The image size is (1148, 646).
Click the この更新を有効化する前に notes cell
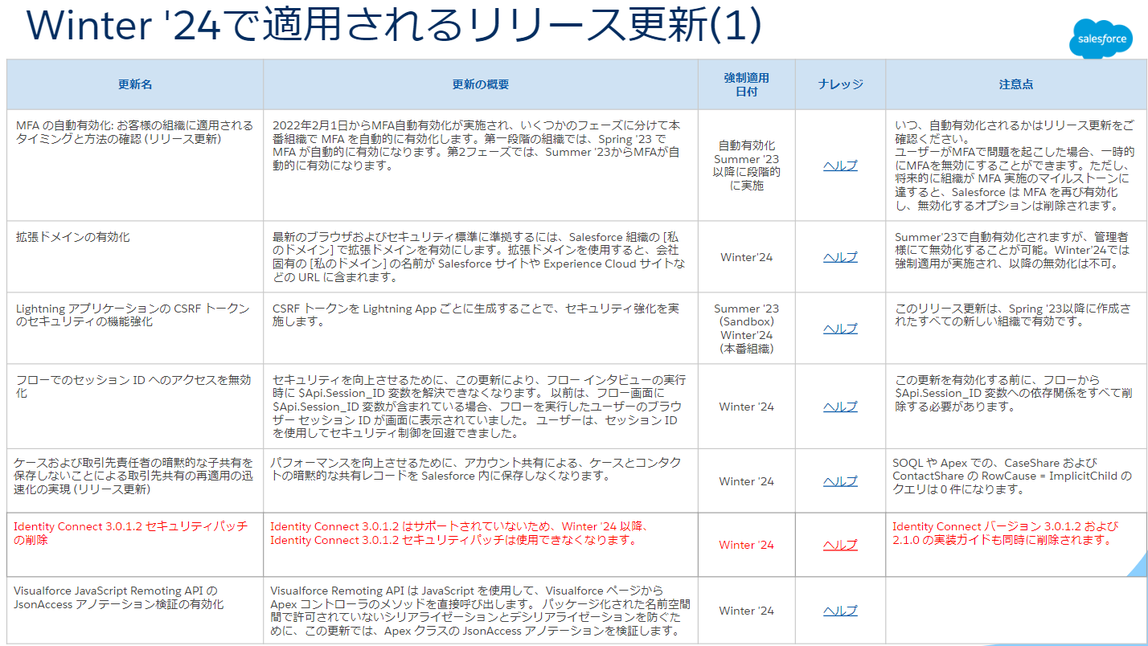click(1016, 406)
